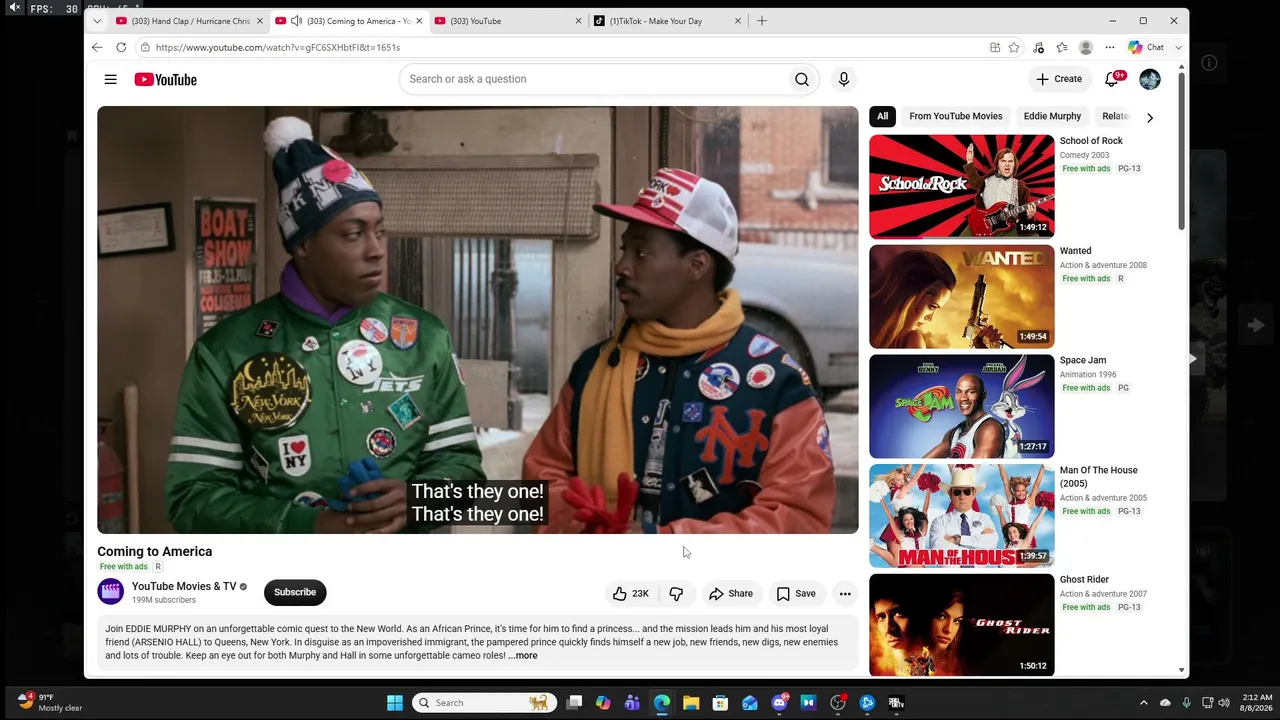Expand the Copilot Chat dropdown arrow

tap(1178, 47)
